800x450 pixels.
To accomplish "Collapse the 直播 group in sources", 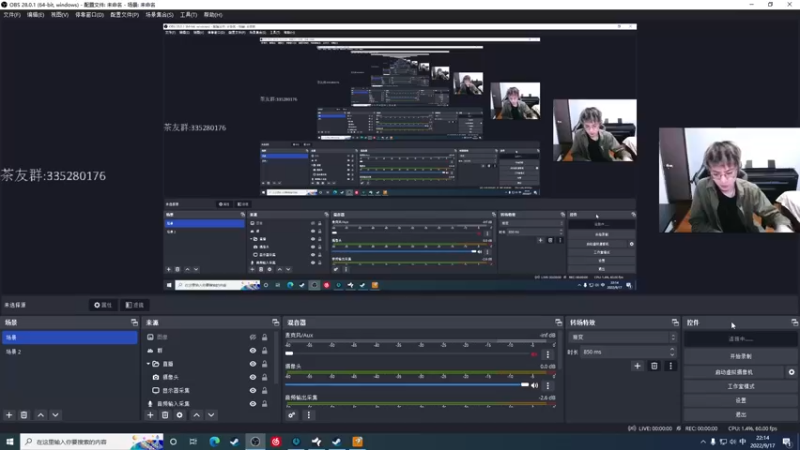I will 148,364.
